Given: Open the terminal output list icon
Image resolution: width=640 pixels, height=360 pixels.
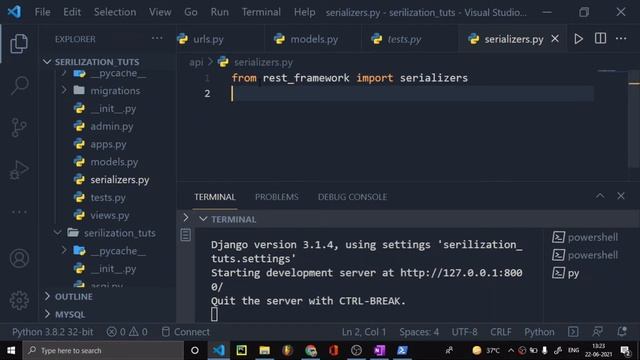Looking at the screenshot, I should click(185, 235).
